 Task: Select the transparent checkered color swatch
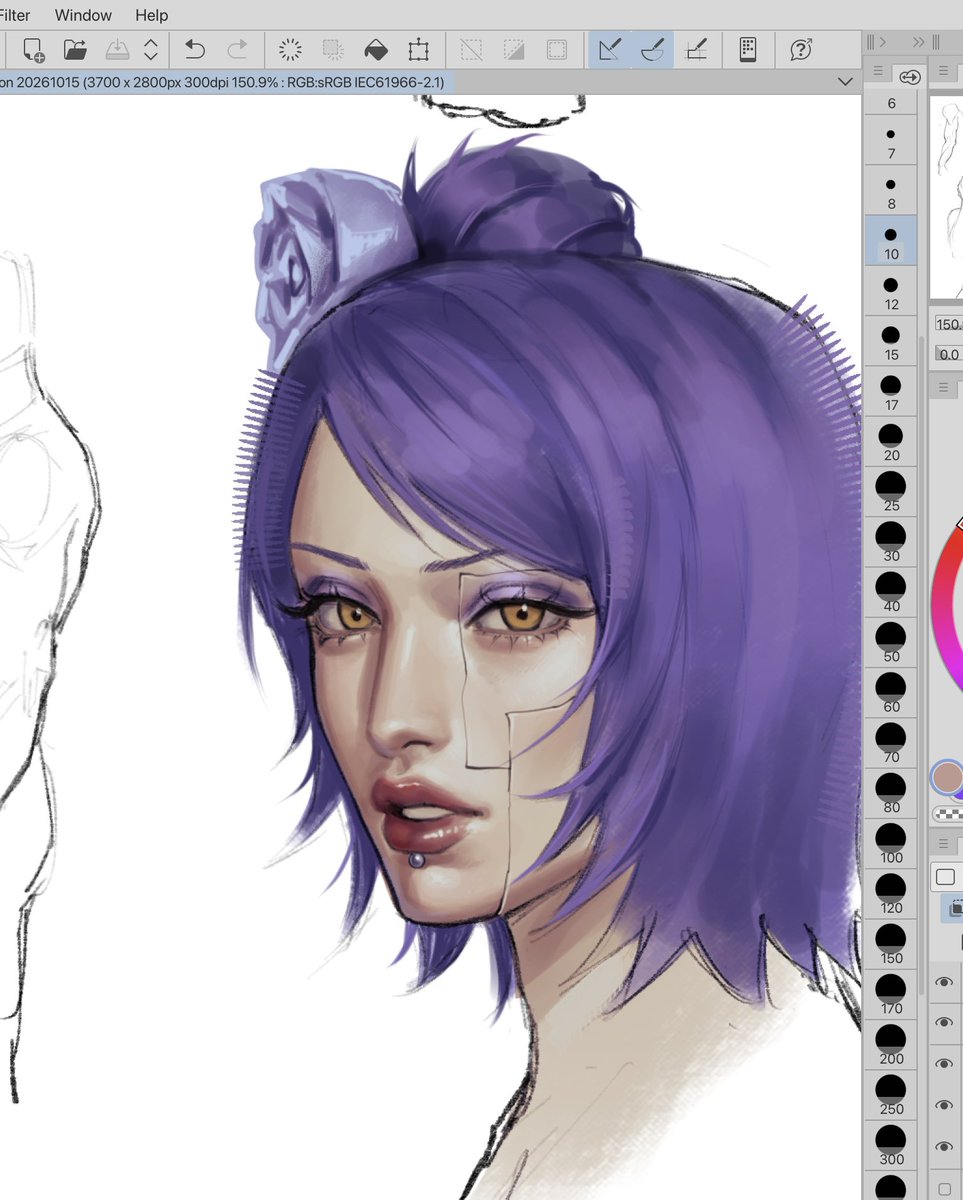(948, 814)
